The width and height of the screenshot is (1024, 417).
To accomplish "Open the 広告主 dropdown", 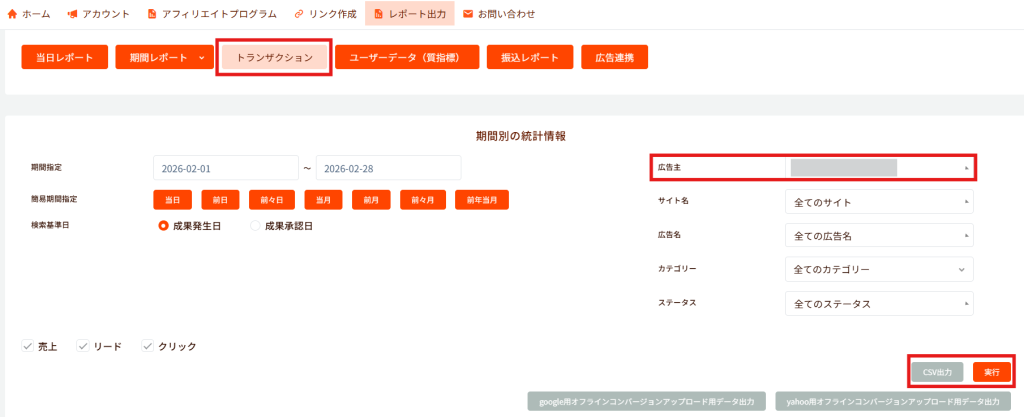I will (878, 168).
